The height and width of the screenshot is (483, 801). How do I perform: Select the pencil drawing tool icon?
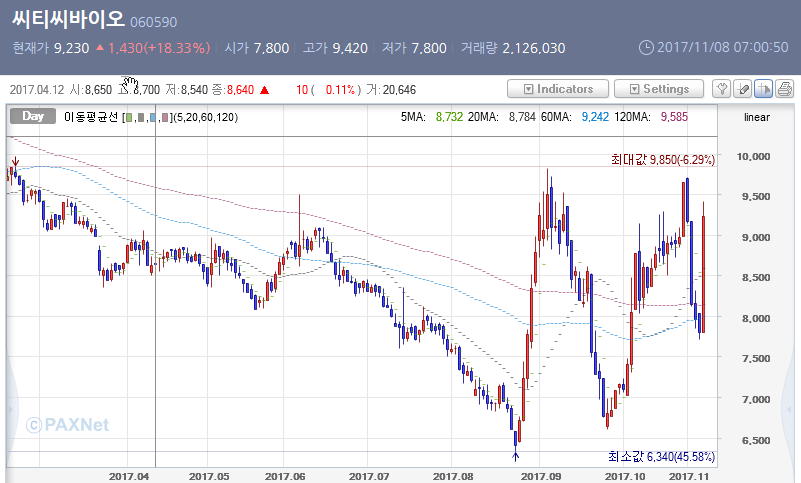[x=741, y=89]
